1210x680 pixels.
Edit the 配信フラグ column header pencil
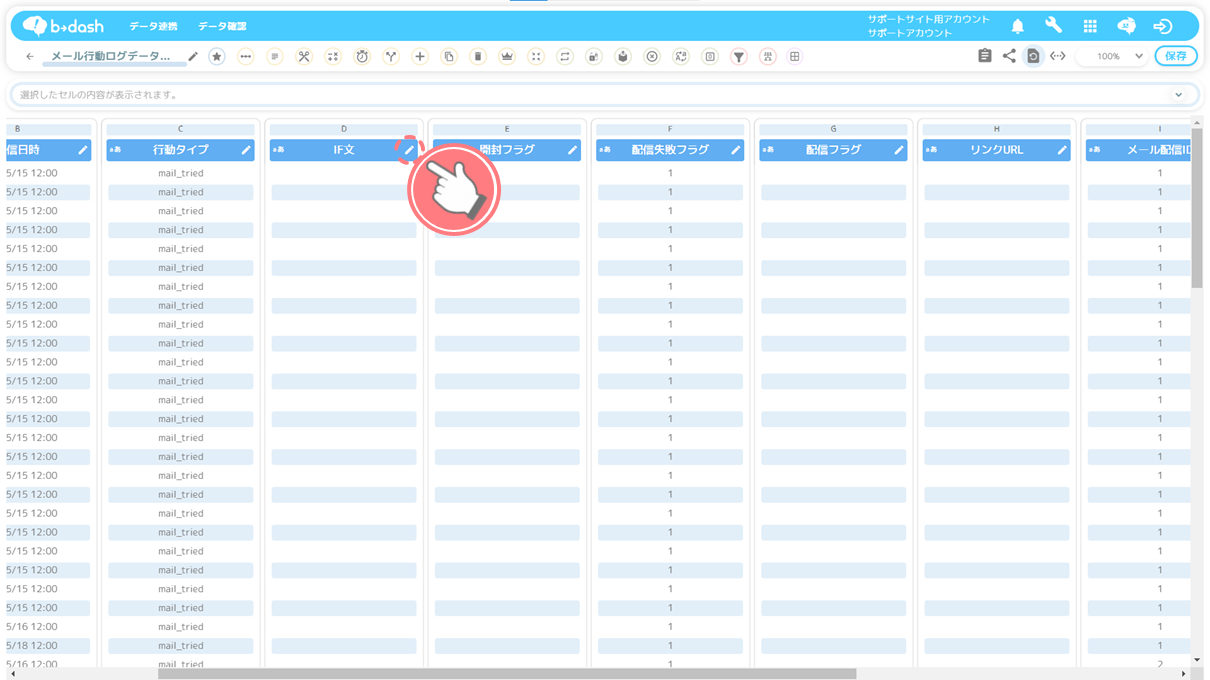point(899,150)
